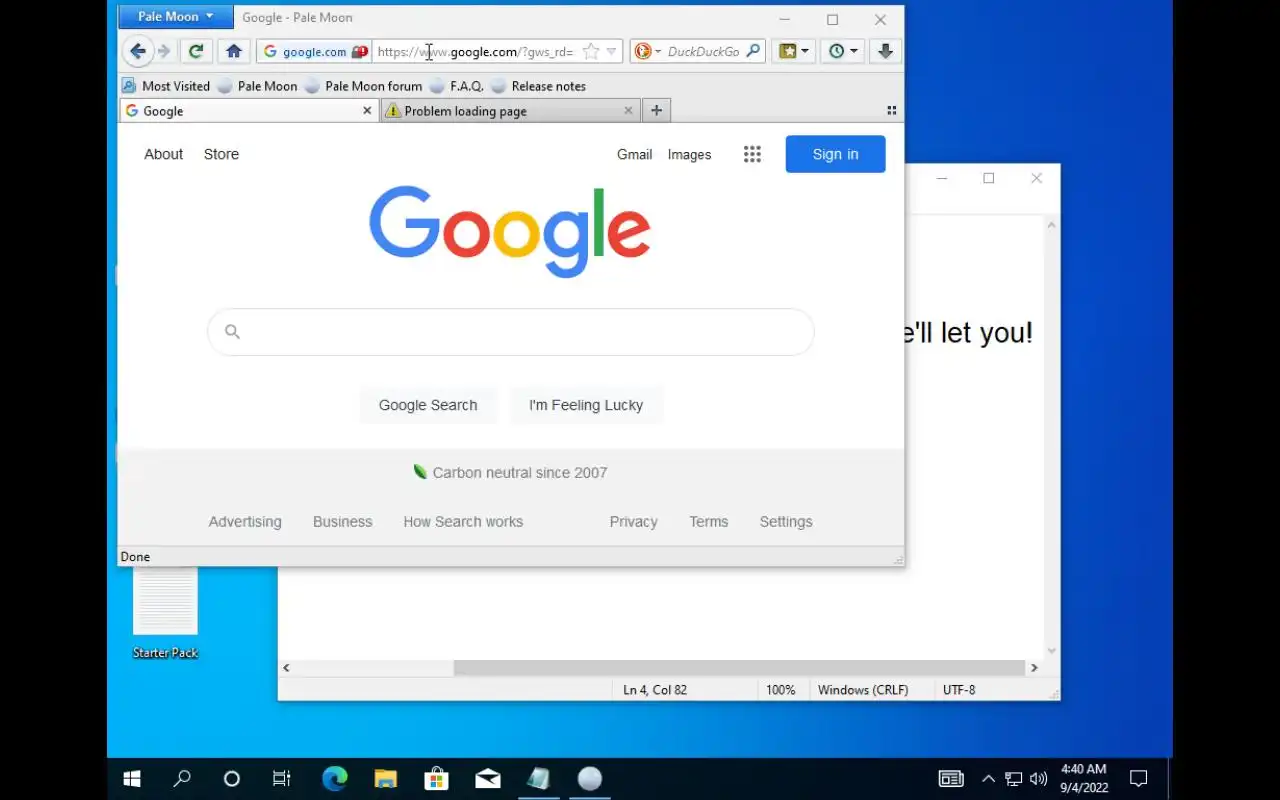Click in the browser URL address field
Viewport: 1280px width, 800px height.
[476, 52]
